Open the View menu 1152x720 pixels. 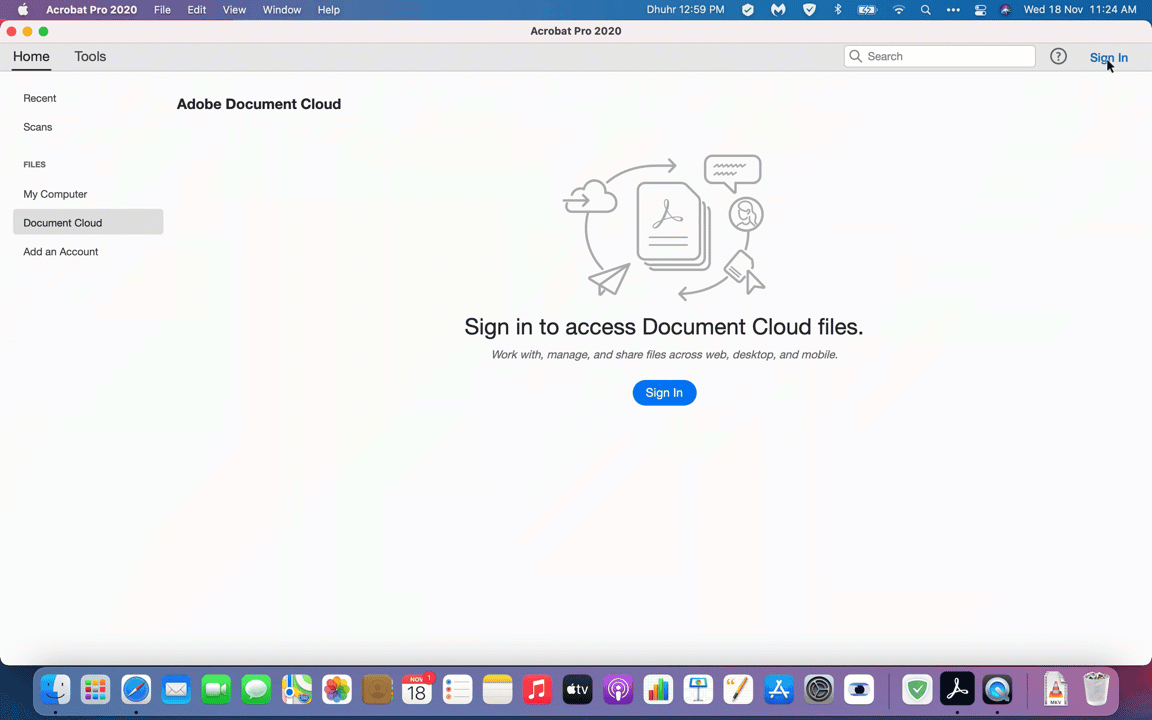234,10
